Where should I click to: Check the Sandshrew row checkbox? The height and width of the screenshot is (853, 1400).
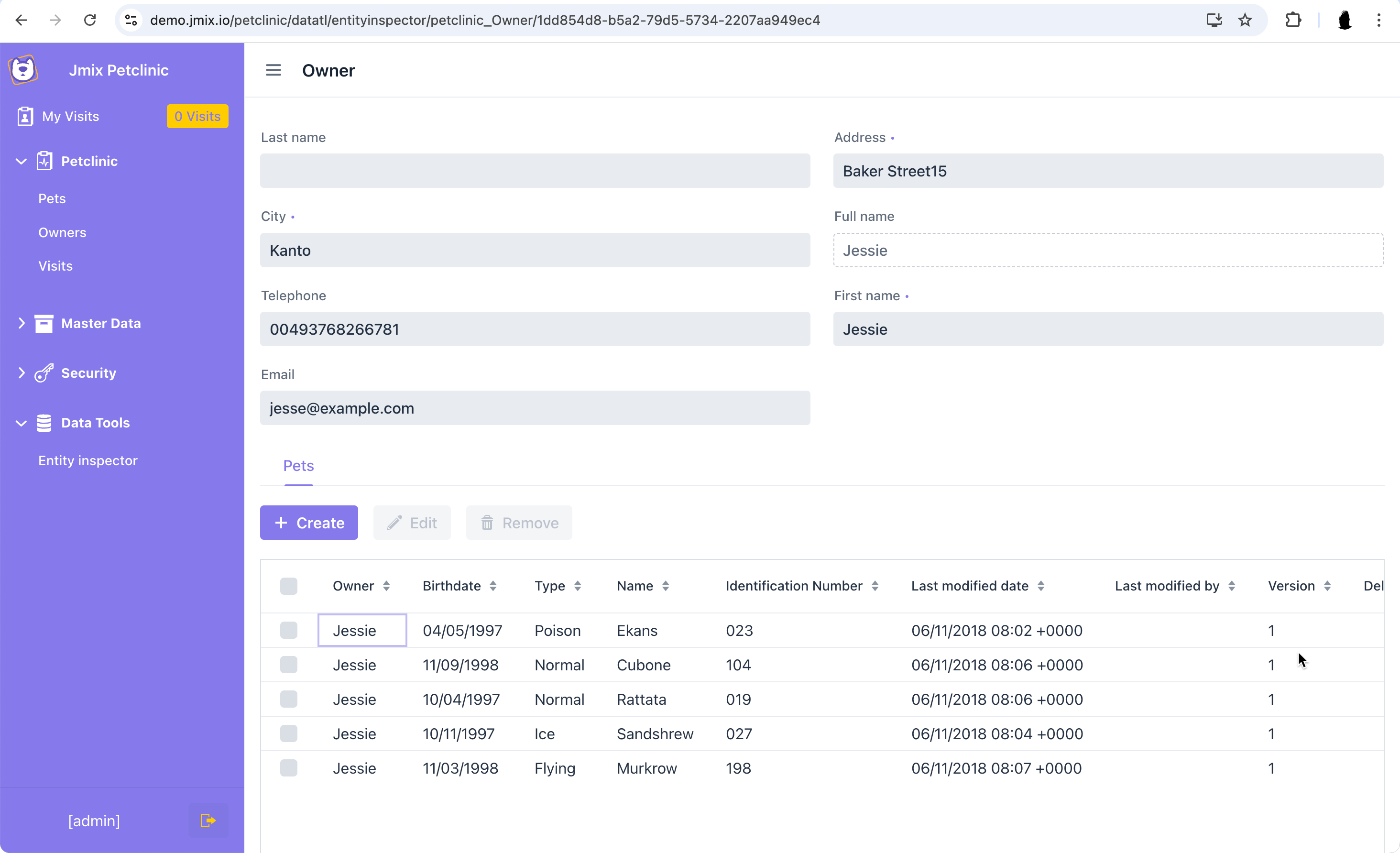click(x=289, y=733)
